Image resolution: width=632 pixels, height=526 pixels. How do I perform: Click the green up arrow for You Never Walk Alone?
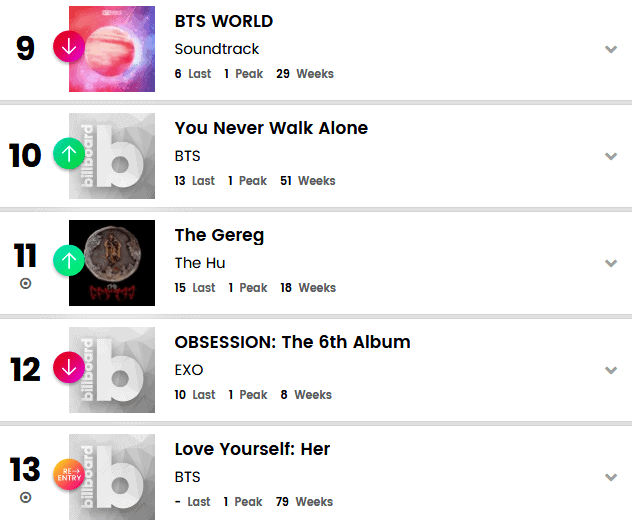tap(68, 154)
